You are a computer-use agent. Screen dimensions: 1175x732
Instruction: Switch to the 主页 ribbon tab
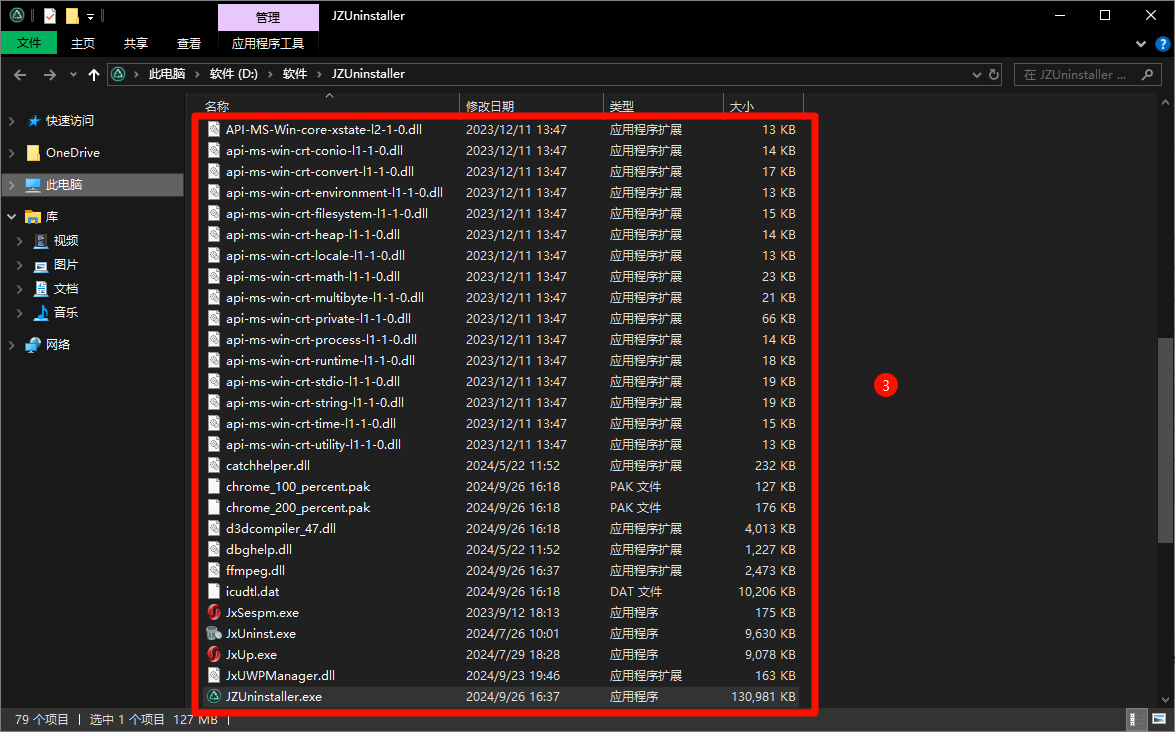click(83, 43)
